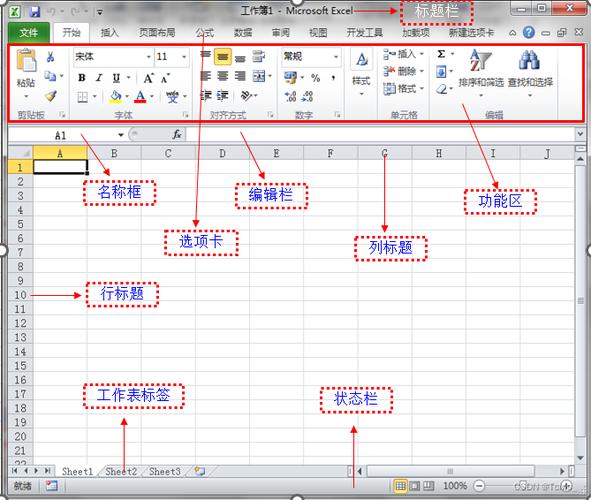Select the Format Painter brush
This screenshot has width=591, height=500.
pyautogui.click(x=51, y=96)
